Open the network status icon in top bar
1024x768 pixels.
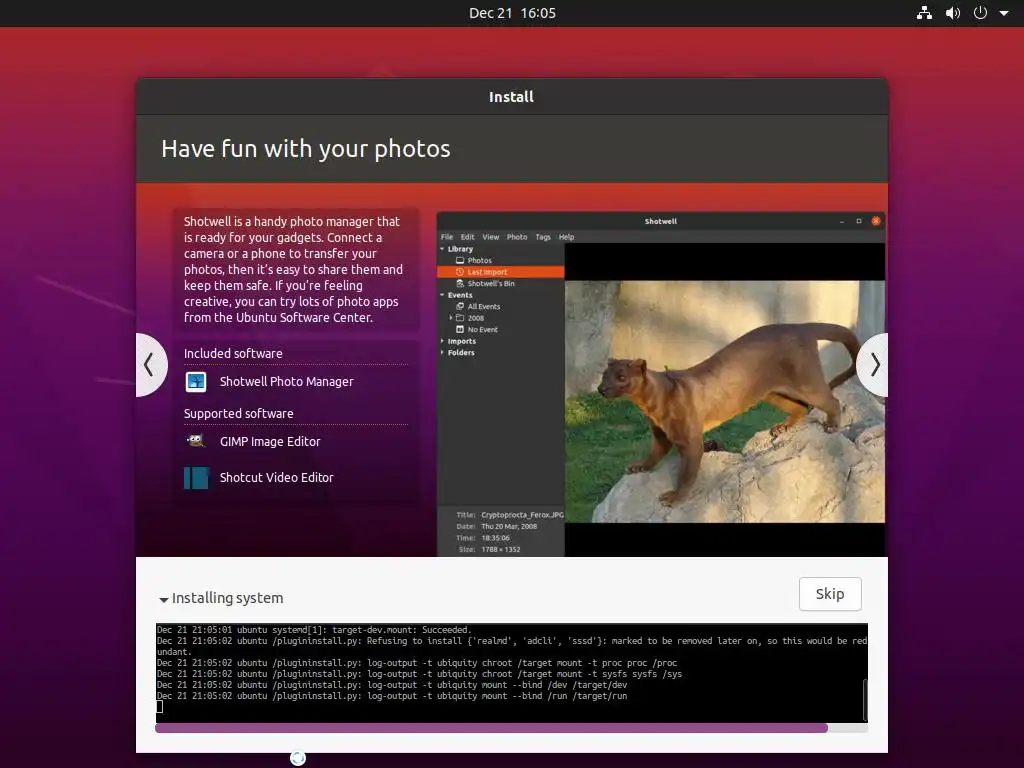tap(924, 13)
